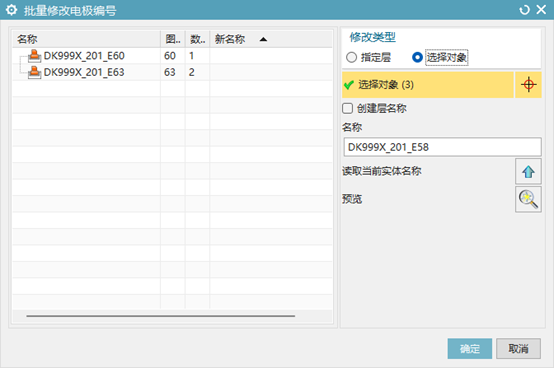Select the 指定层 radio button
554x368 pixels.
pyautogui.click(x=352, y=57)
